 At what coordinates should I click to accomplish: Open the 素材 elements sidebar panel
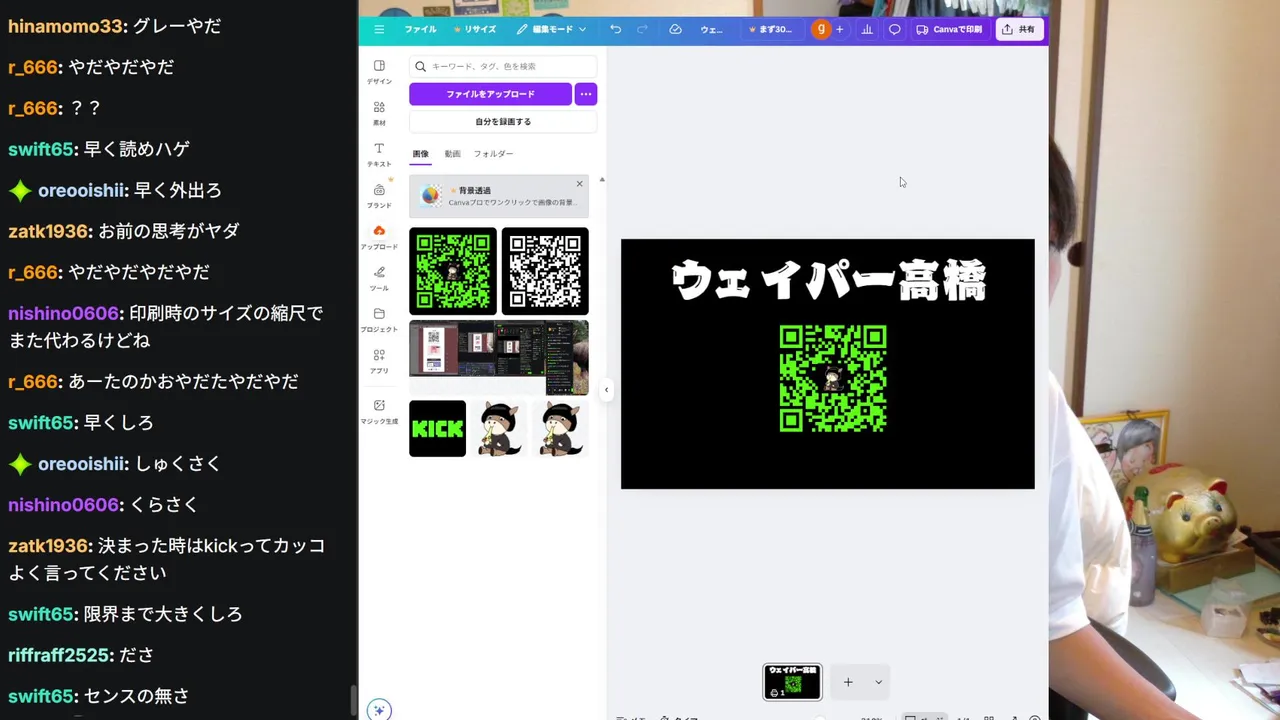pyautogui.click(x=379, y=113)
